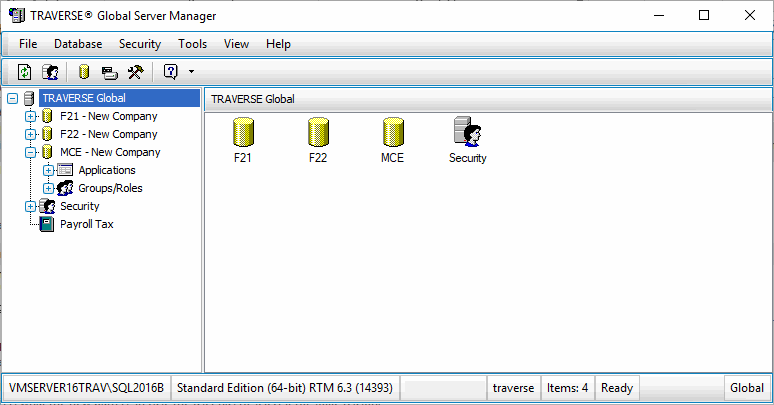Expand the F21 - New Company node

(x=31, y=117)
